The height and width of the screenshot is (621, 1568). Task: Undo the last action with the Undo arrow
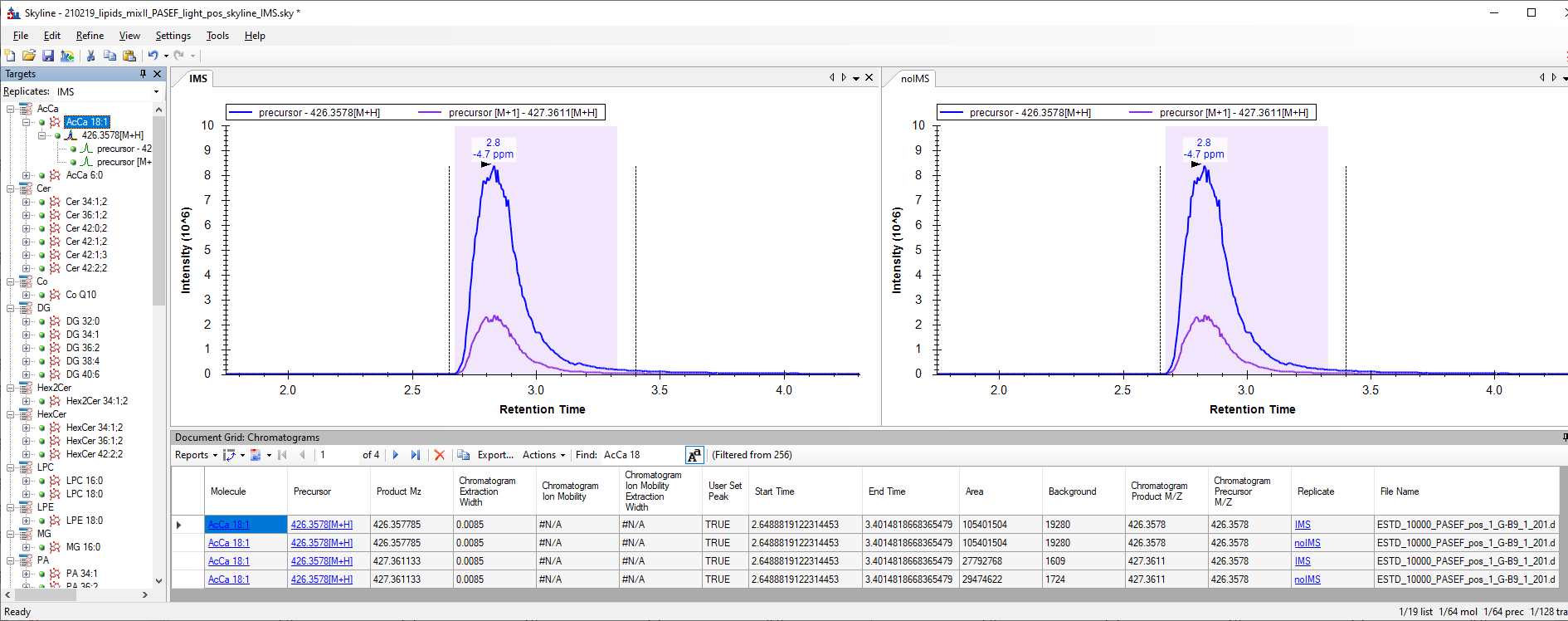pyautogui.click(x=153, y=56)
